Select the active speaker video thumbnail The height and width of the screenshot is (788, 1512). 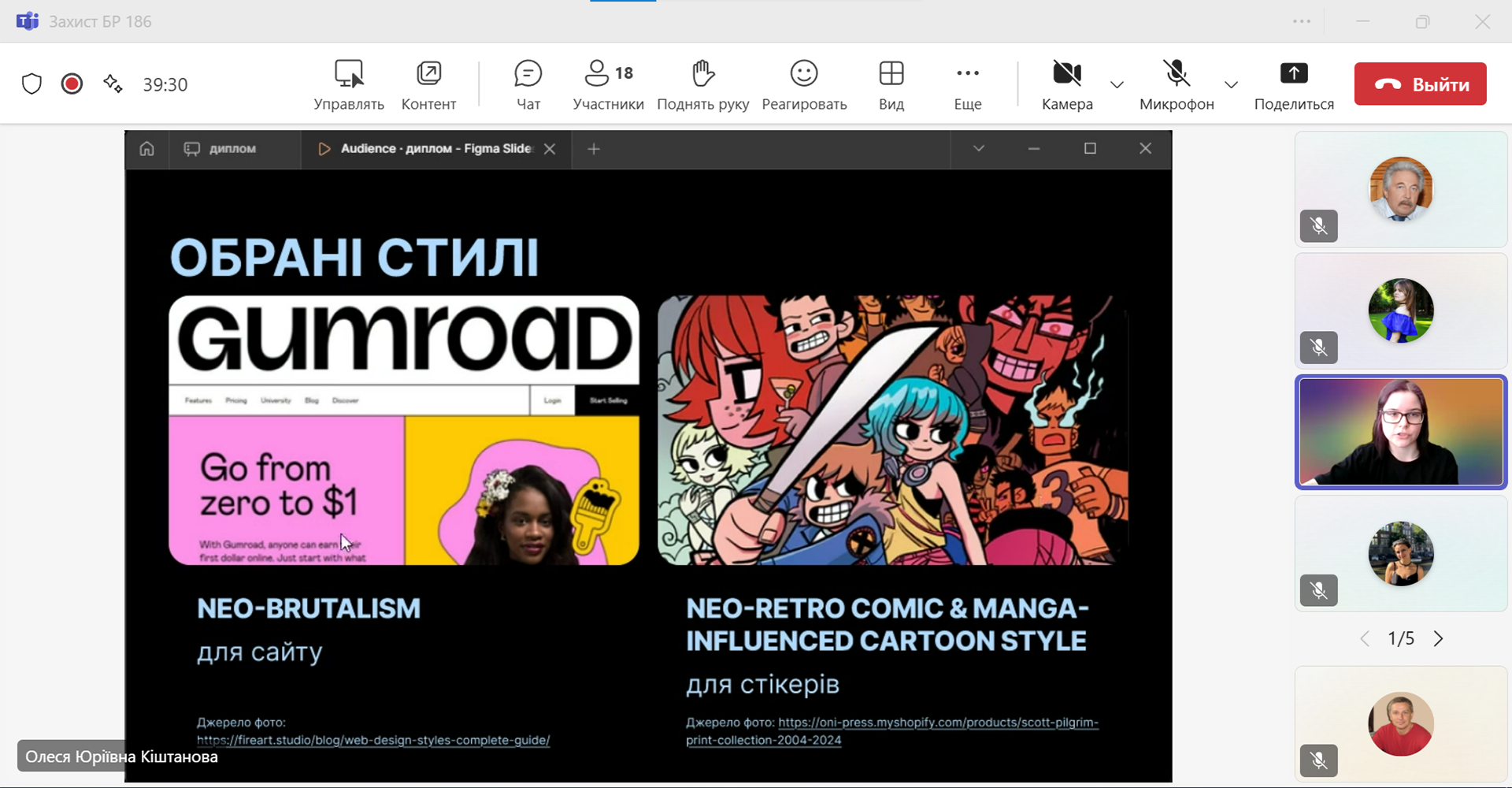pyautogui.click(x=1401, y=432)
